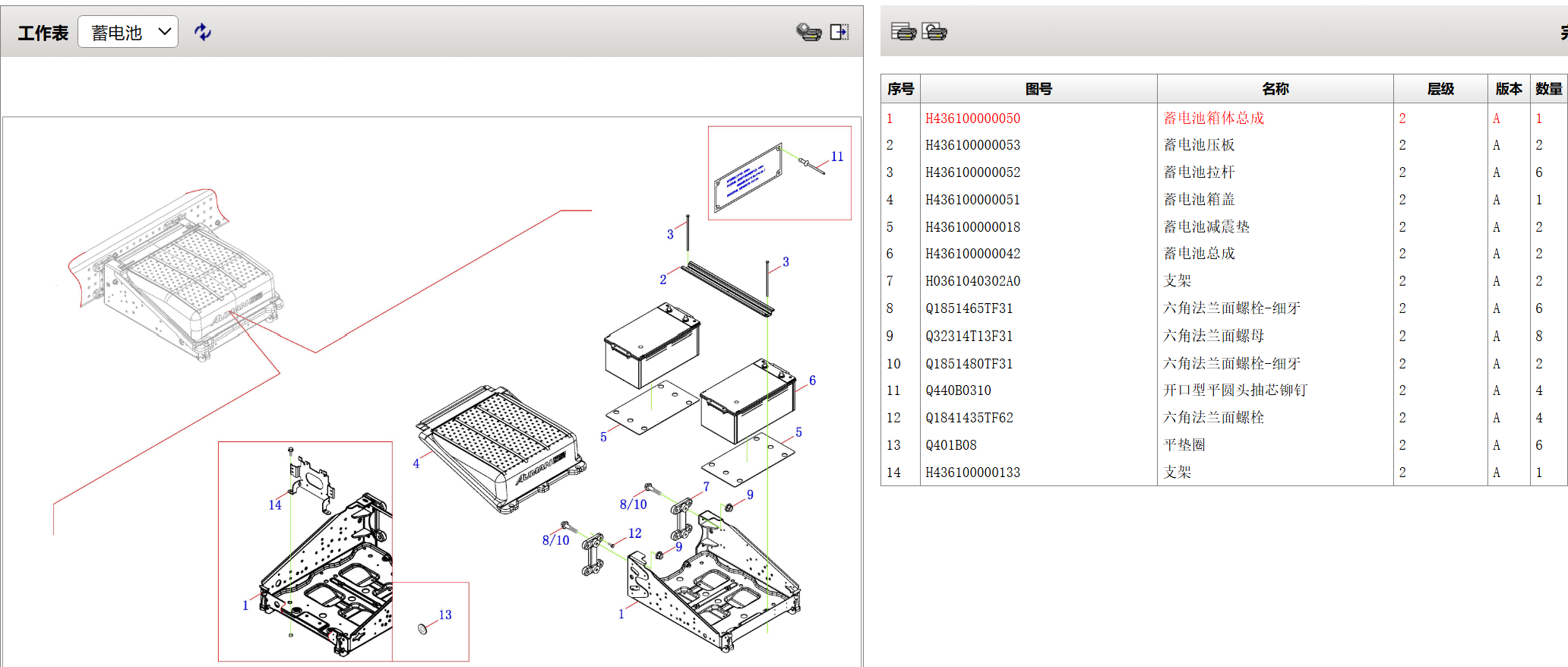Click the battery cover callout 4
Image resolution: width=1568 pixels, height=667 pixels.
pyautogui.click(x=416, y=463)
